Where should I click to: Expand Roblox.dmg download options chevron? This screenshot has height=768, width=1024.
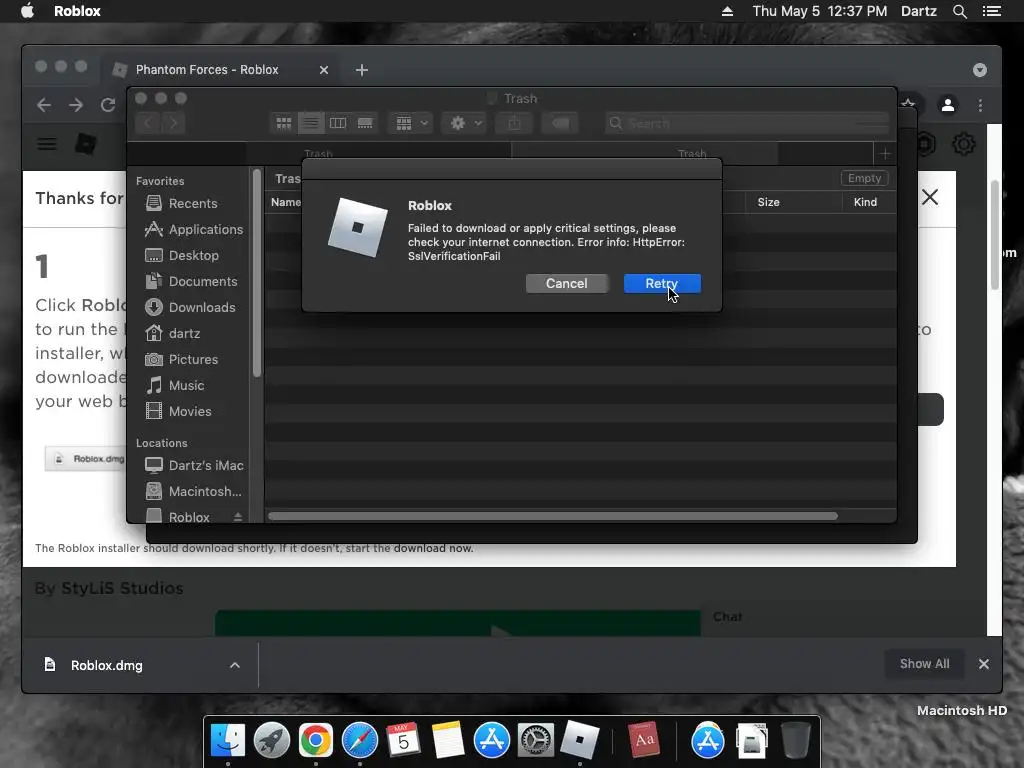pyautogui.click(x=234, y=665)
